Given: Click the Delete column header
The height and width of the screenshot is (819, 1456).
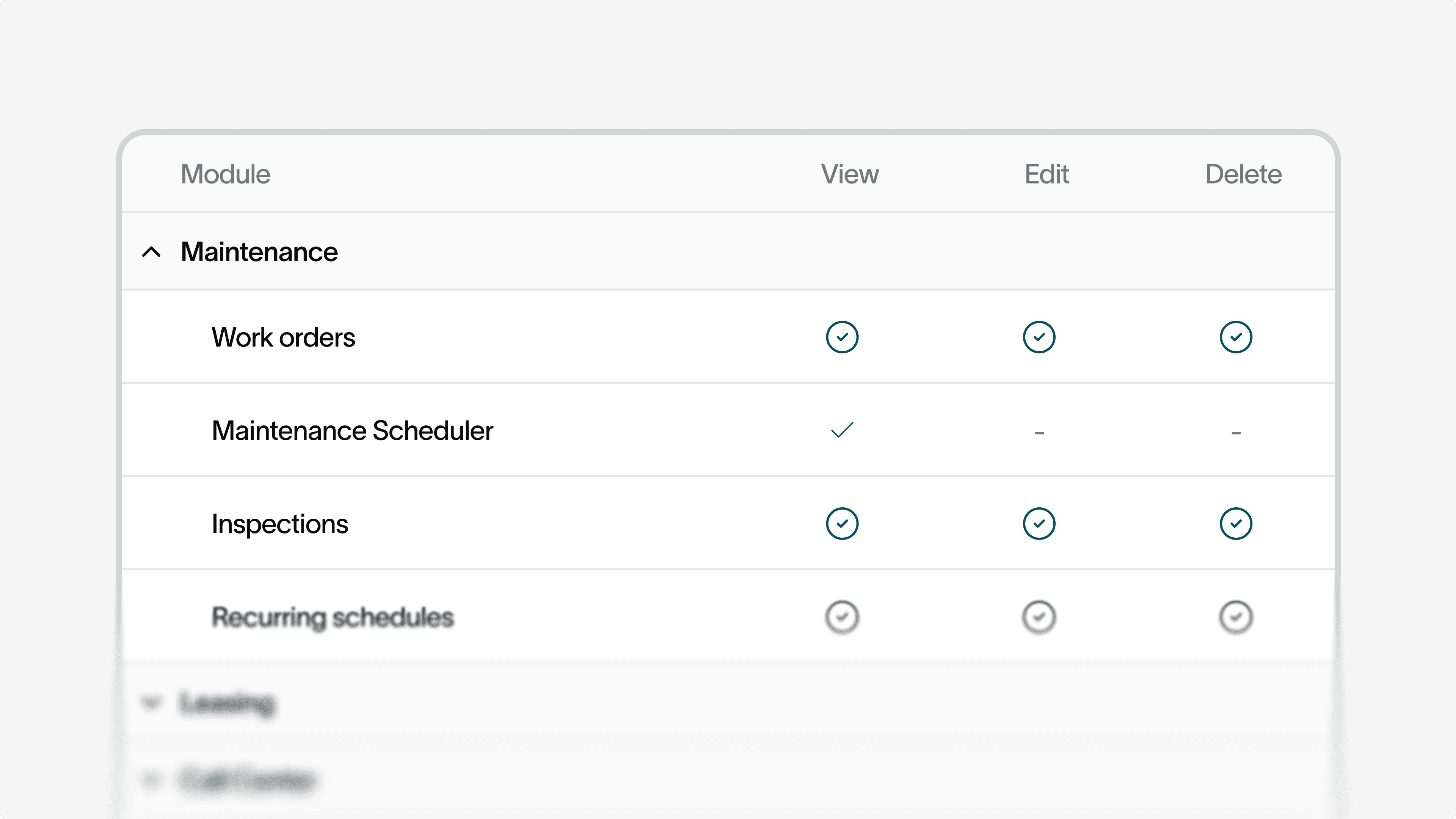Looking at the screenshot, I should coord(1244,174).
